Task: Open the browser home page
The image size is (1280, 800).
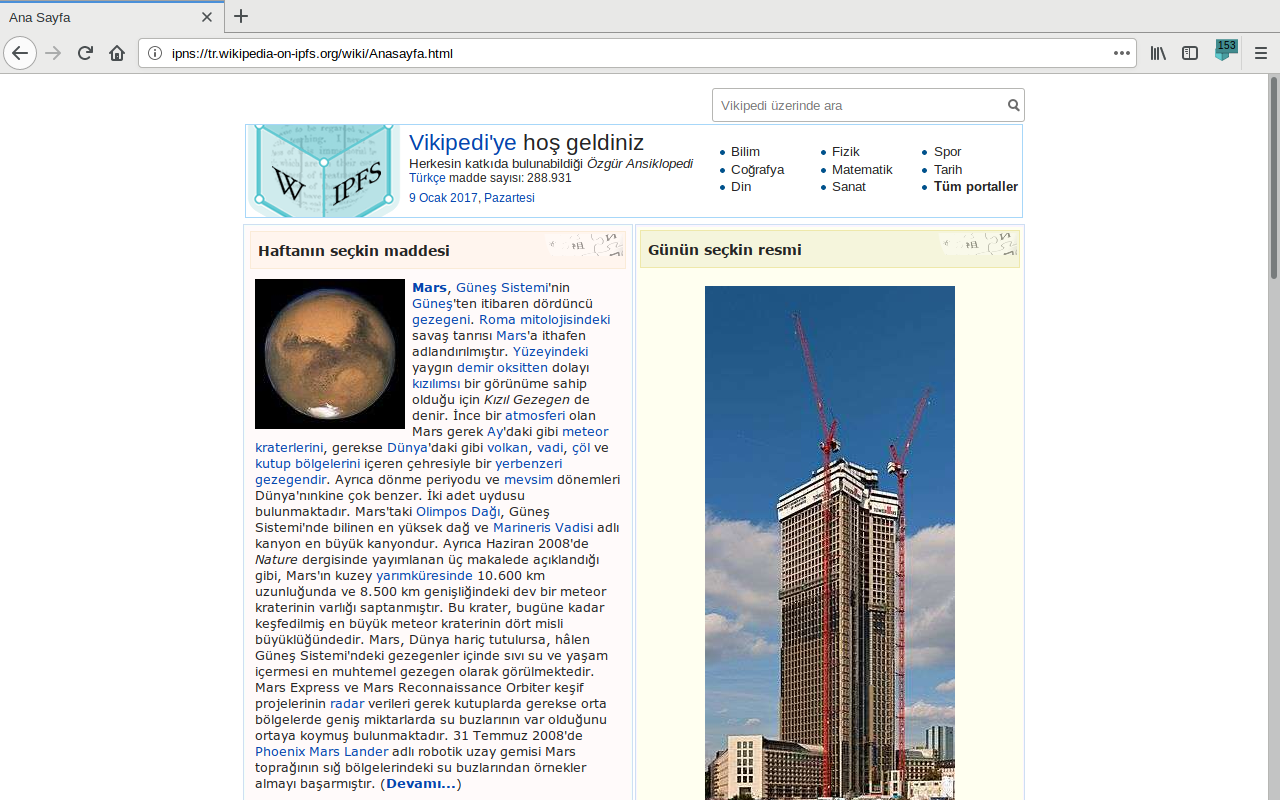Action: [x=117, y=53]
